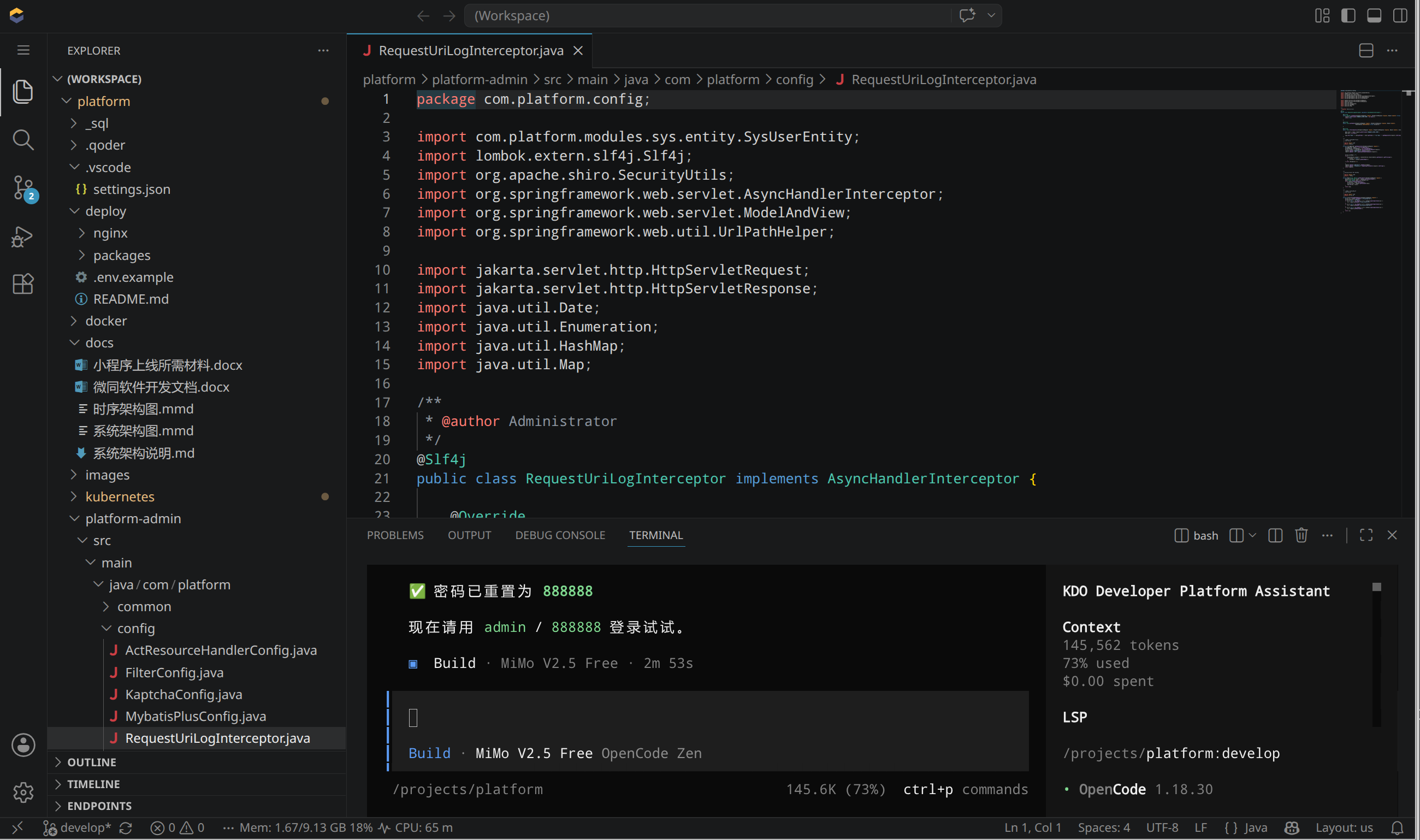Toggle primary side bar visibility
The width and height of the screenshot is (1420, 840).
click(1348, 16)
